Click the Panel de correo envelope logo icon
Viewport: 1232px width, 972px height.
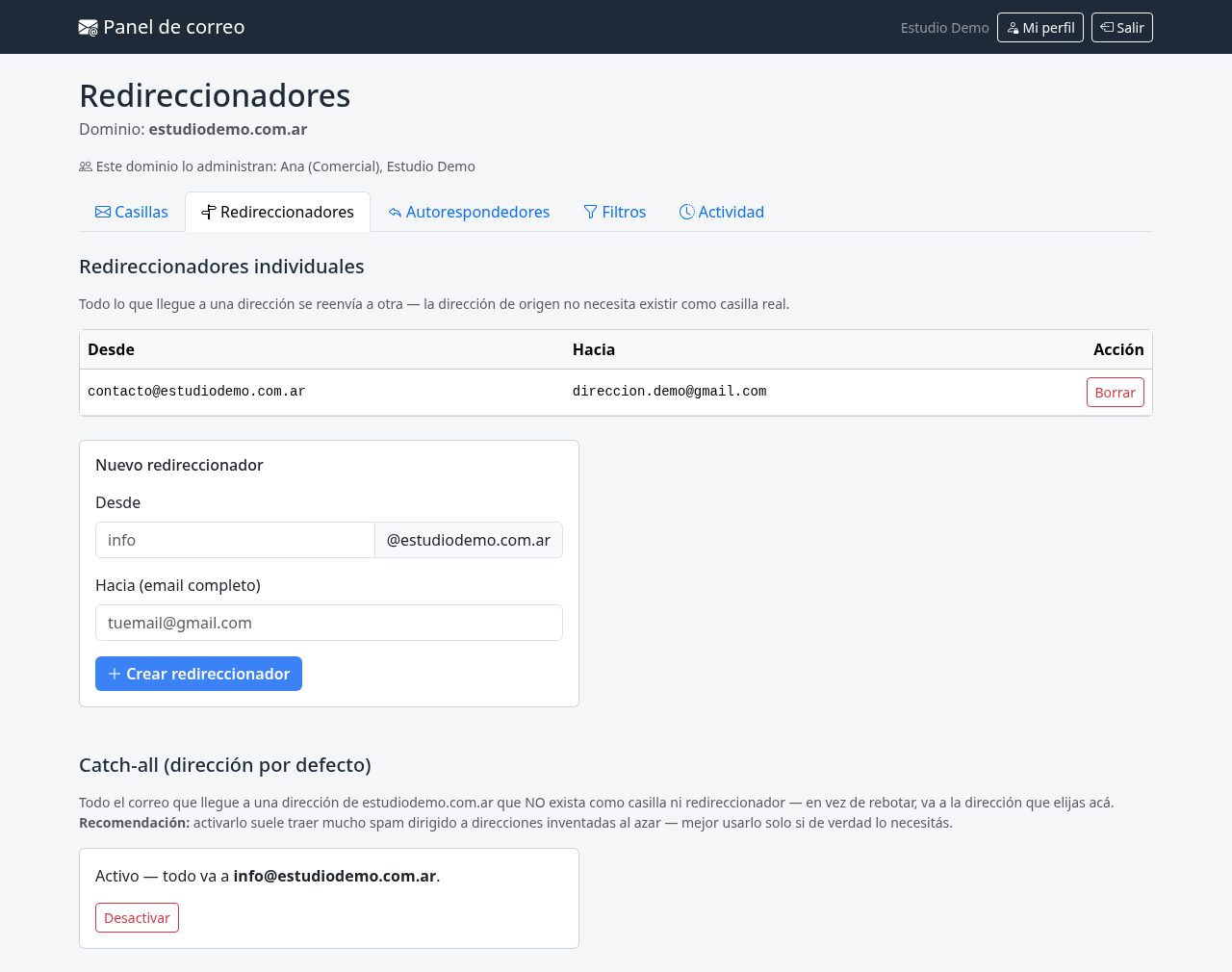coord(88,28)
